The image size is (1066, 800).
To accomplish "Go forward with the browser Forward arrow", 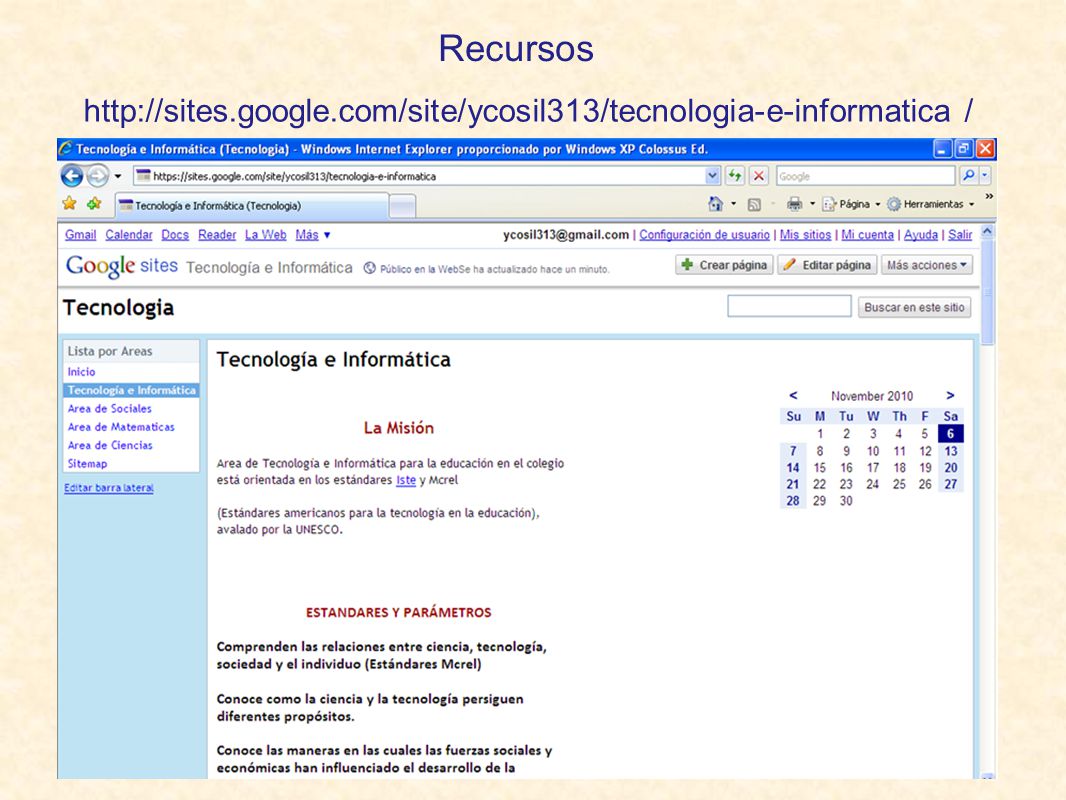I will [x=98, y=176].
